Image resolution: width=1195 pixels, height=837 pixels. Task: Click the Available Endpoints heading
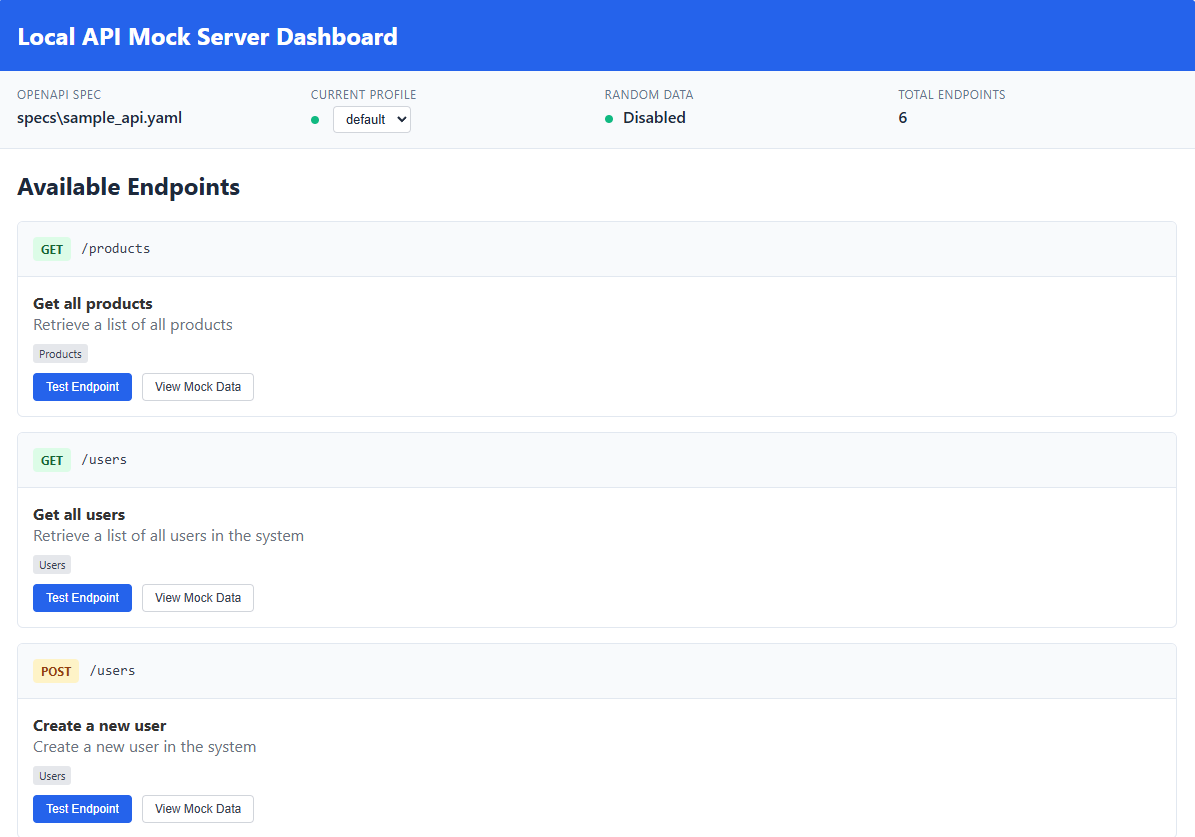(x=129, y=187)
